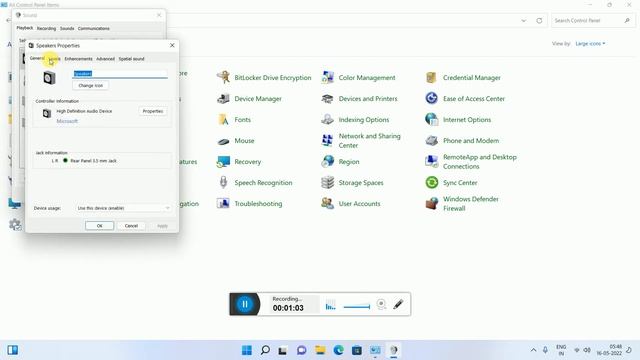Show hidden system tray icons chevron
The width and height of the screenshot is (640, 360).
point(533,350)
